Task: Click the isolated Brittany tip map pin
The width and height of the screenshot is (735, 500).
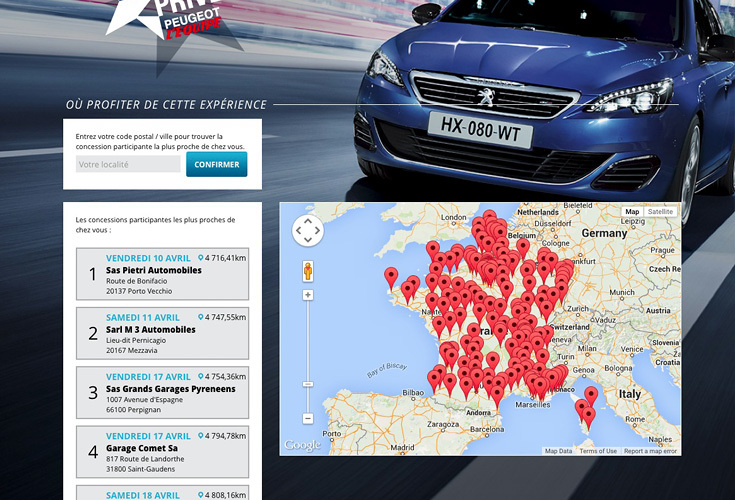Action: pos(391,278)
